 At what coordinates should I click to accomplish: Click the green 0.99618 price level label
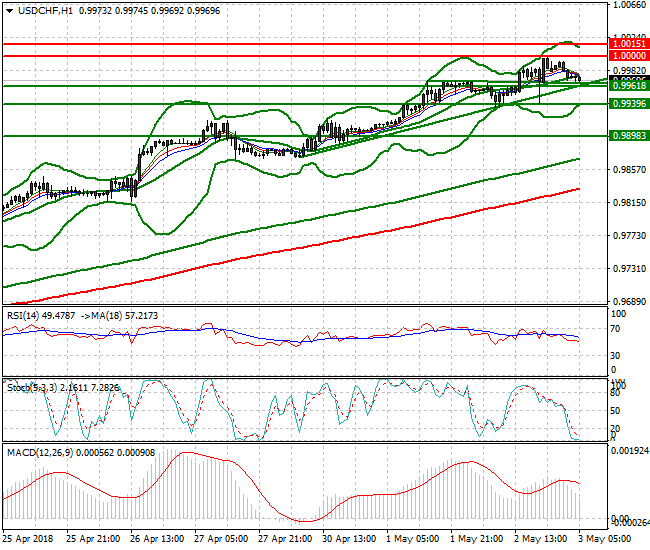[629, 86]
